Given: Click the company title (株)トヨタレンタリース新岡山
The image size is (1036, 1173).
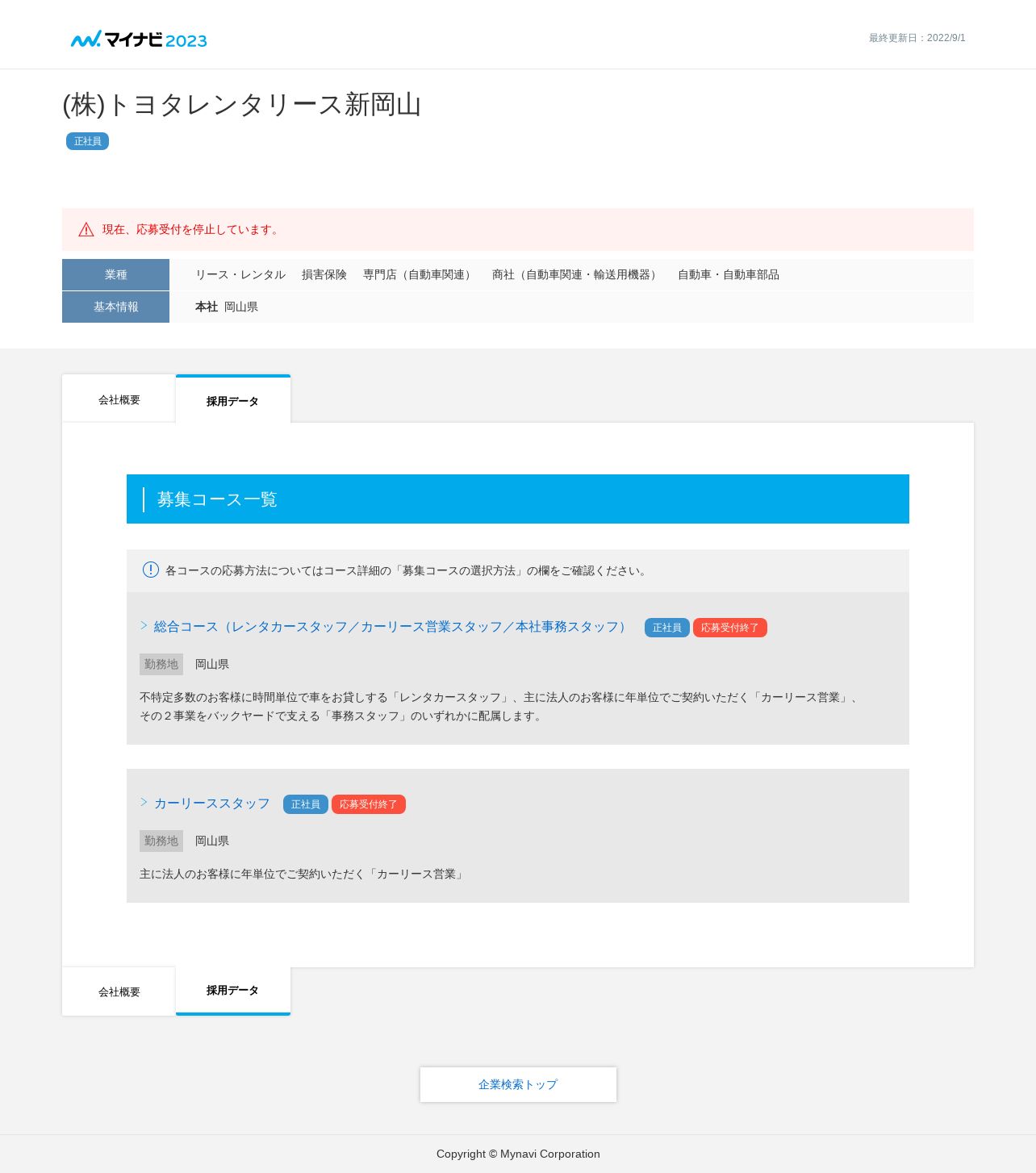Looking at the screenshot, I should pyautogui.click(x=242, y=105).
